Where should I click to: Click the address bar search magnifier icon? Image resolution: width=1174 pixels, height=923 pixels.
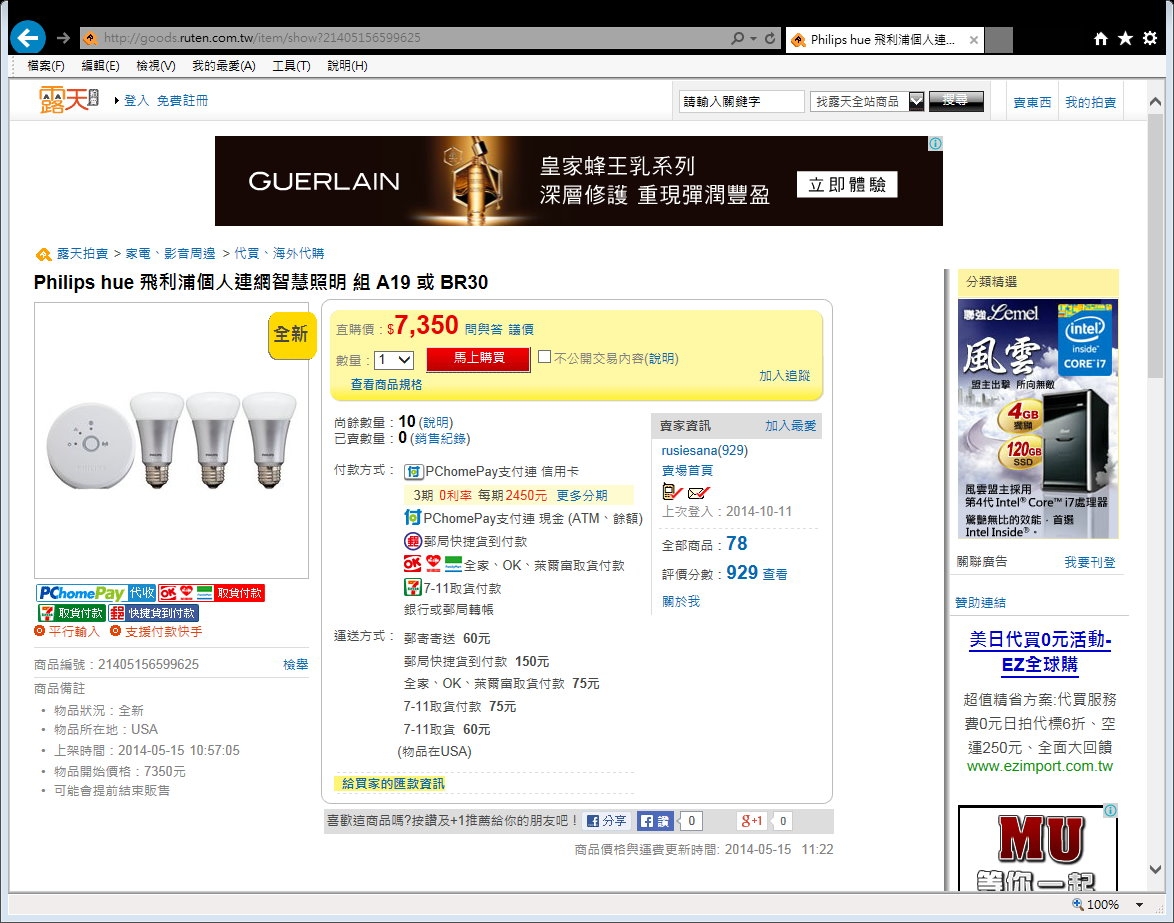coord(737,37)
